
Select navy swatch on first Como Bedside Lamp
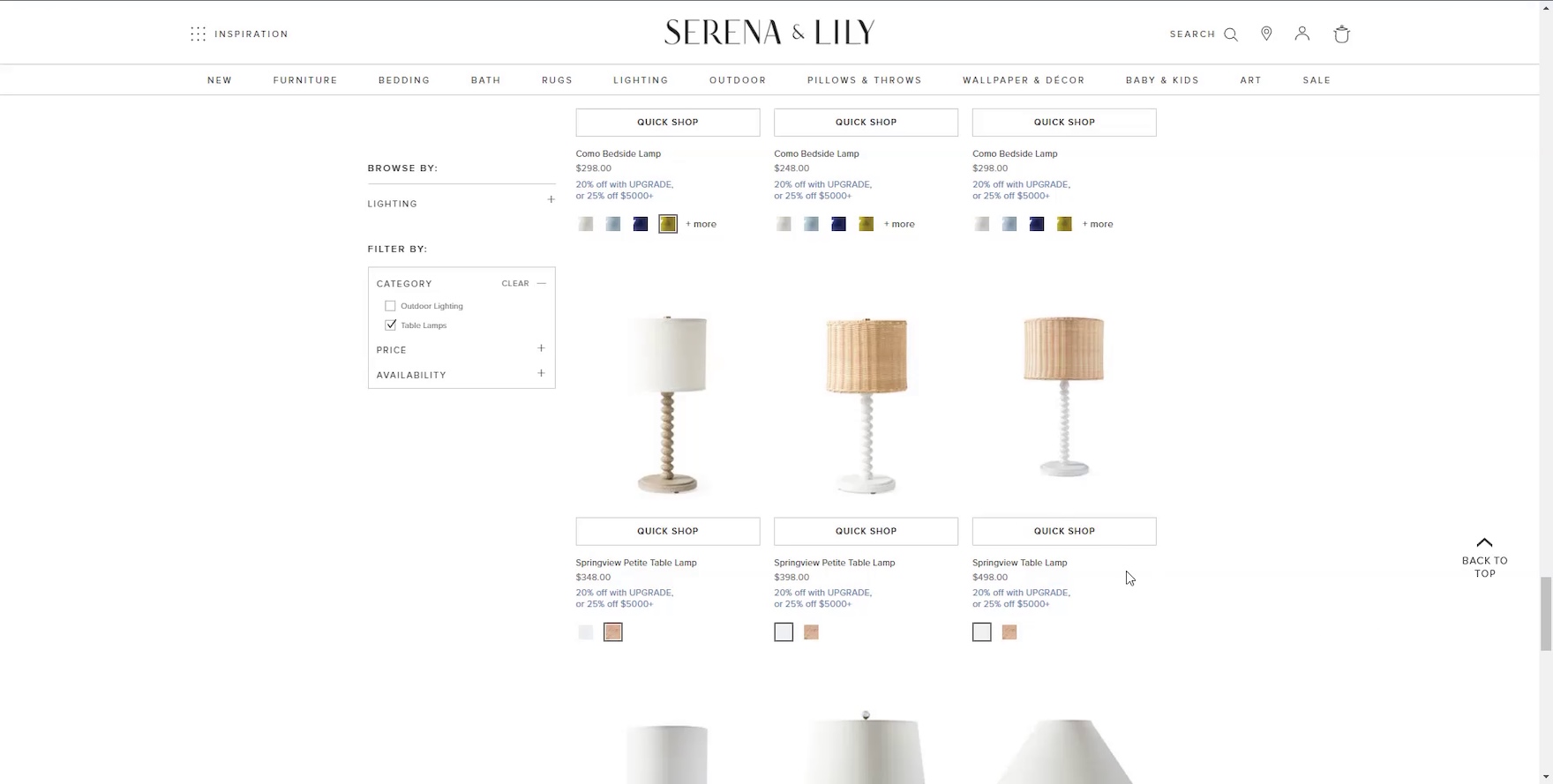pyautogui.click(x=641, y=224)
